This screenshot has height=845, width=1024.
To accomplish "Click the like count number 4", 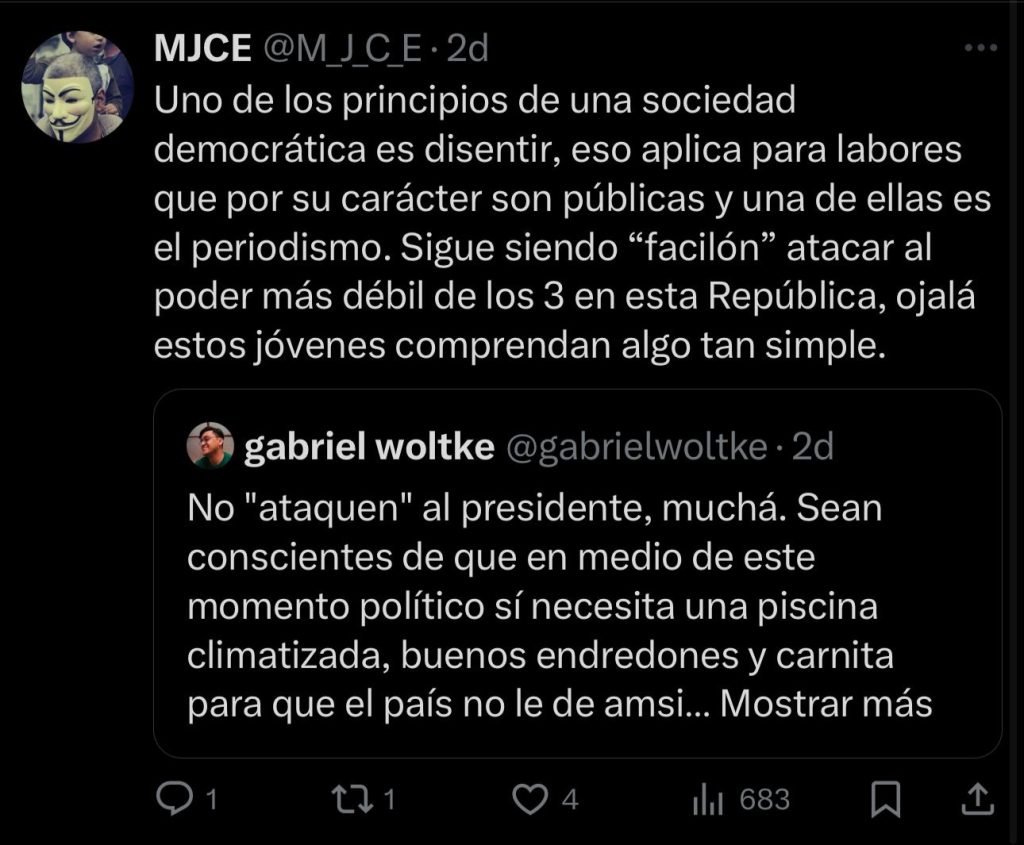I will [569, 799].
